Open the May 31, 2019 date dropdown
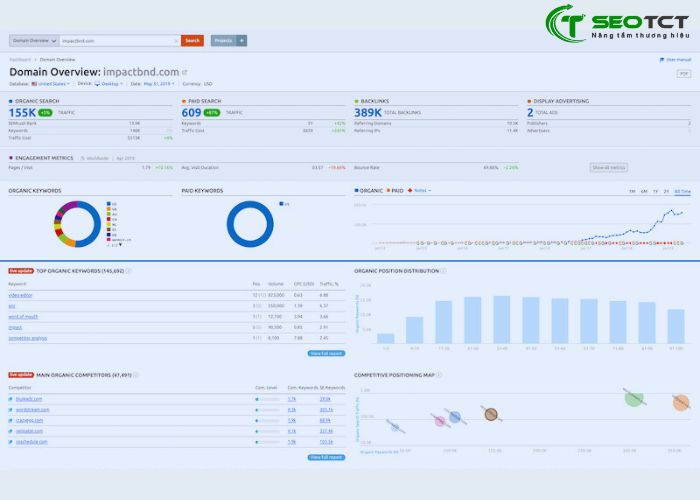The height and width of the screenshot is (500, 700). [x=159, y=84]
